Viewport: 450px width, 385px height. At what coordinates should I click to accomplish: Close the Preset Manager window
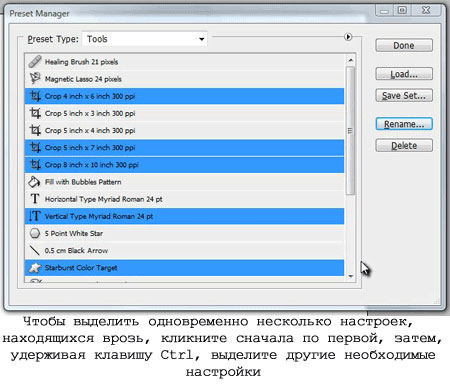pos(427,10)
